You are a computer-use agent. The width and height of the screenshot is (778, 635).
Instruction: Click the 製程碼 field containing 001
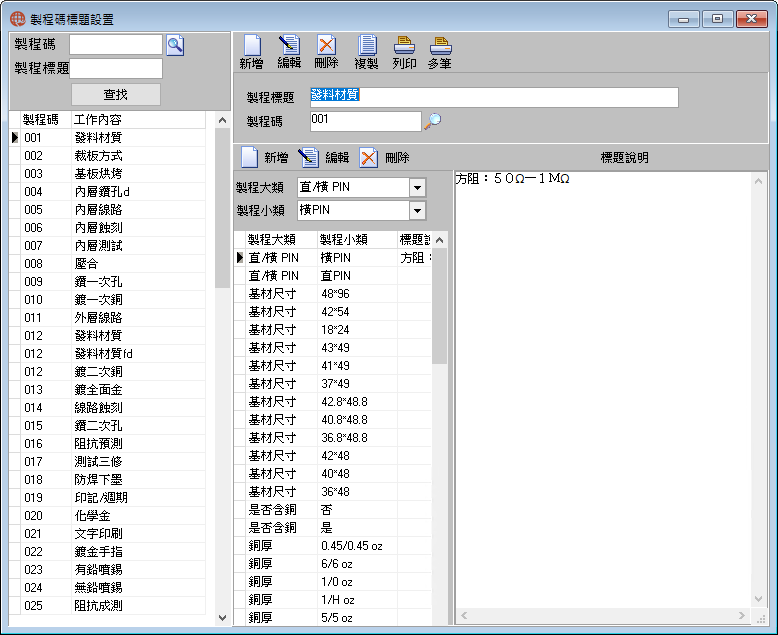pyautogui.click(x=365, y=121)
